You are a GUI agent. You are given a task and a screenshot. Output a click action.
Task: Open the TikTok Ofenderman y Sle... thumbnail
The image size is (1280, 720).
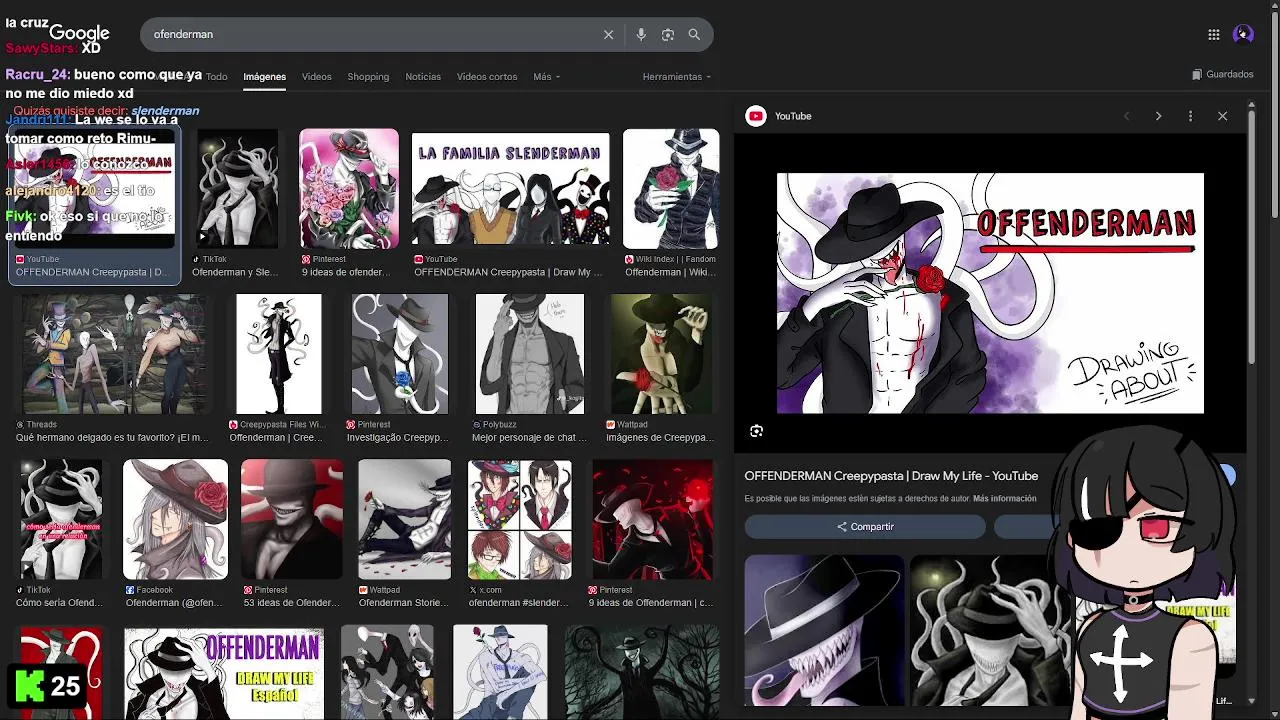(238, 189)
